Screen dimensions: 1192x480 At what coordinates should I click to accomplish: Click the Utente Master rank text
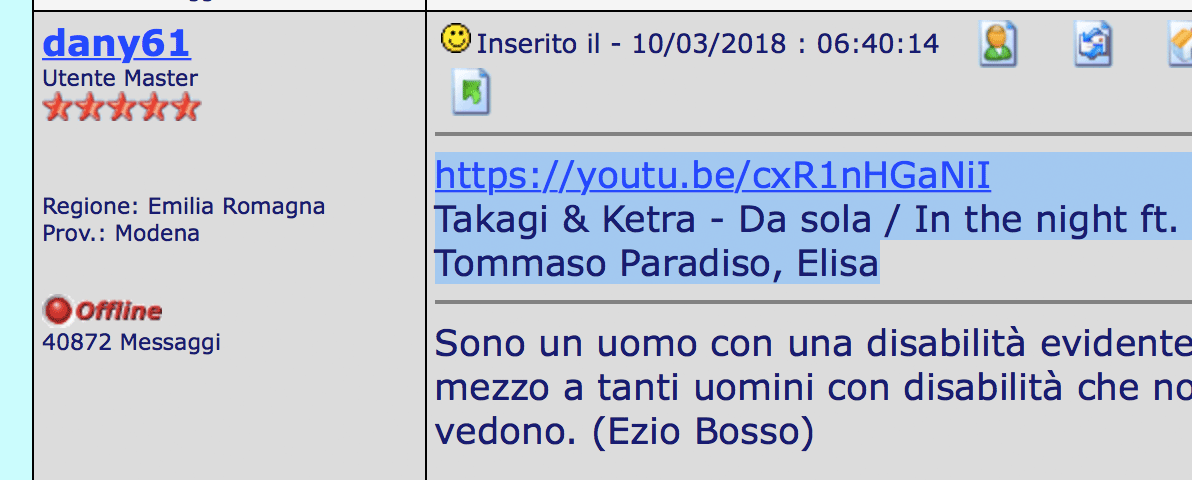tap(120, 78)
